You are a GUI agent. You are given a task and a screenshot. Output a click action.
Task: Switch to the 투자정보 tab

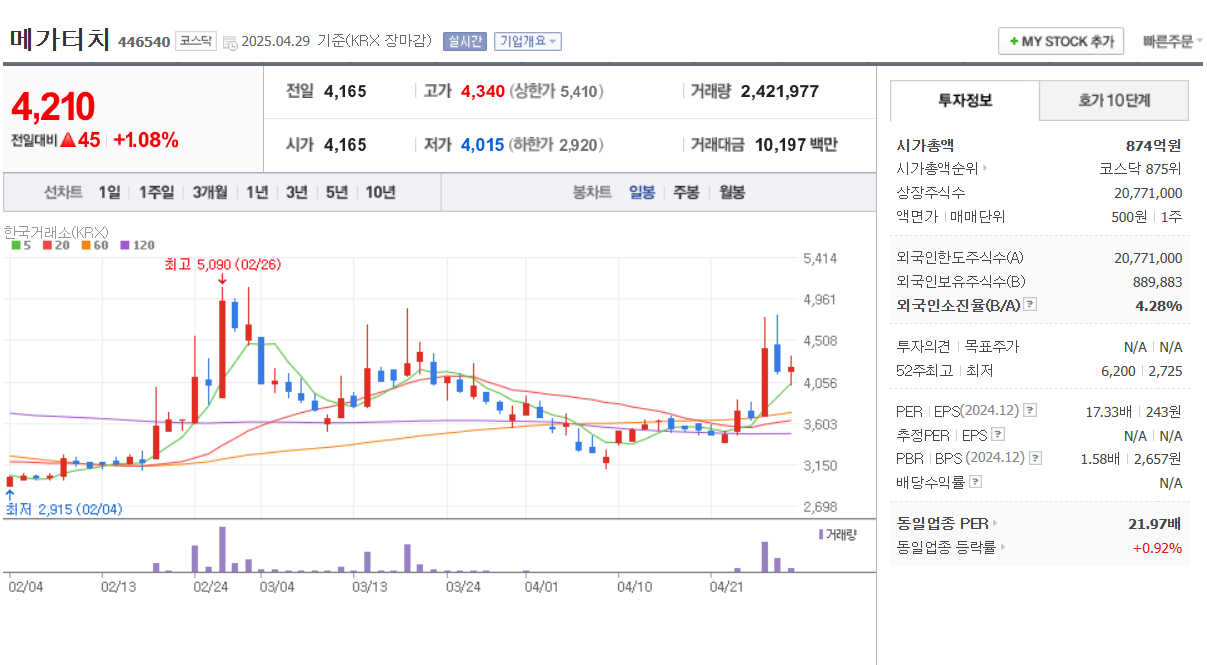tap(965, 100)
